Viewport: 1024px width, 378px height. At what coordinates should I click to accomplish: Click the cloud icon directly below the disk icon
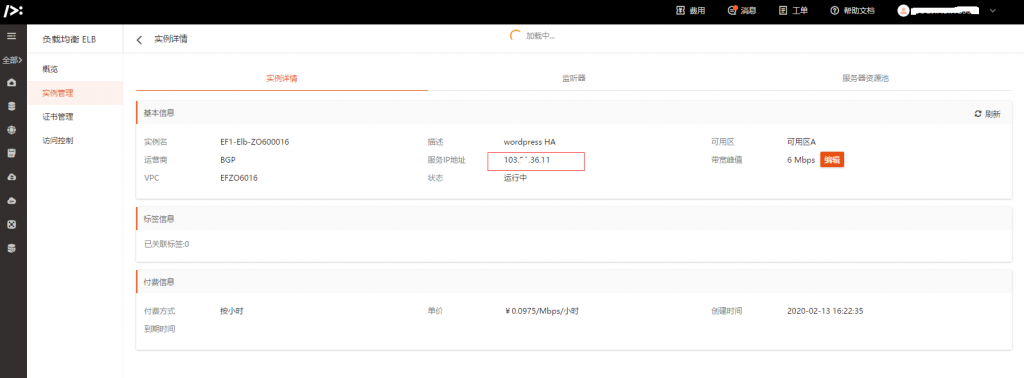click(x=11, y=177)
